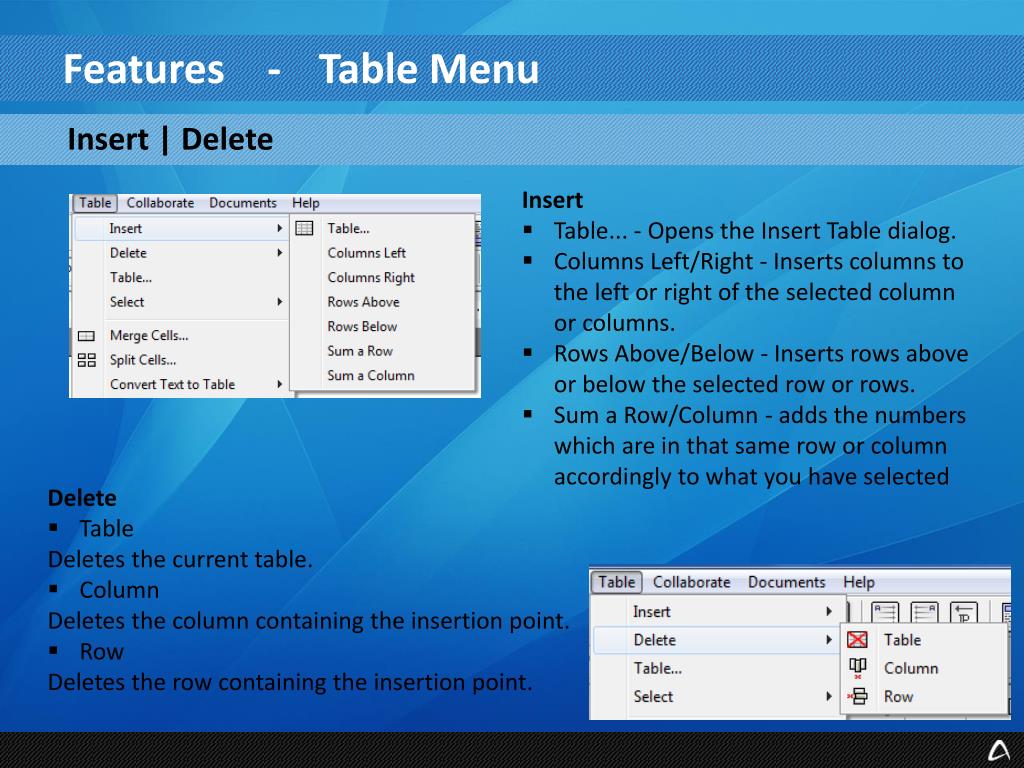Click the "Features - Table Menu" slide title

coord(301,69)
